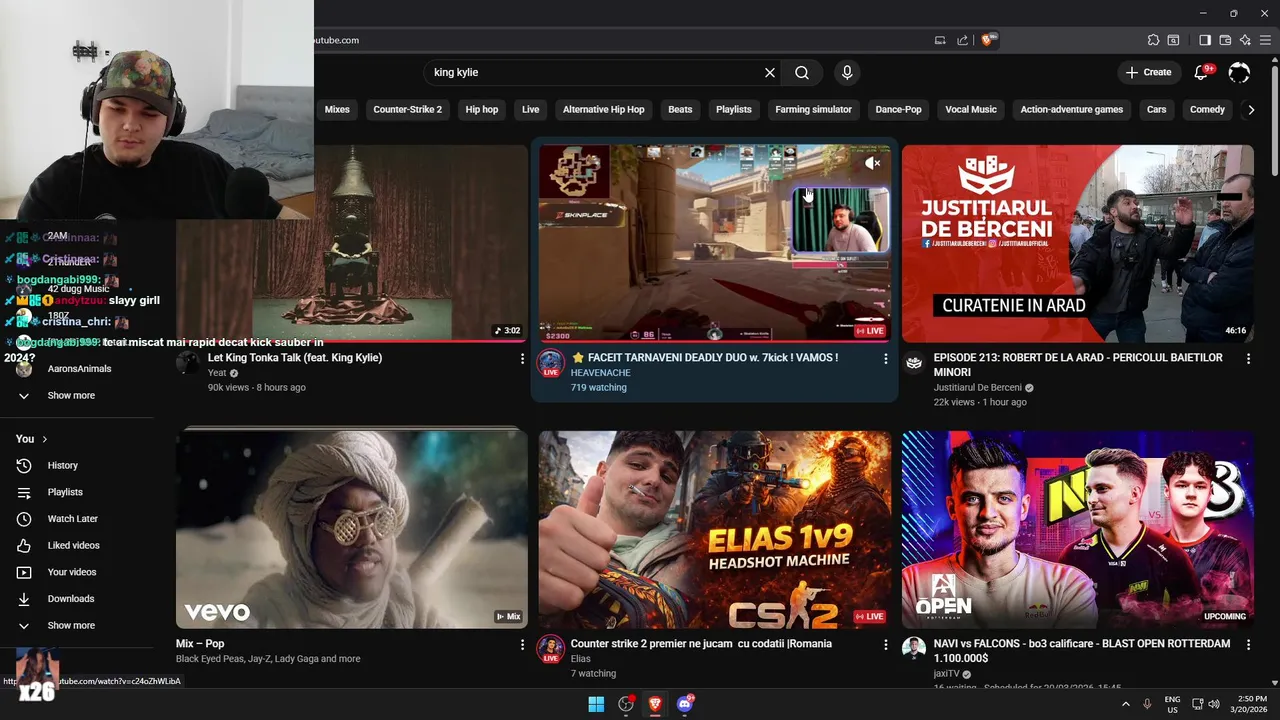Viewport: 1280px width, 720px height.
Task: Open options menu for Elias Counter strike stream
Action: coord(885,645)
